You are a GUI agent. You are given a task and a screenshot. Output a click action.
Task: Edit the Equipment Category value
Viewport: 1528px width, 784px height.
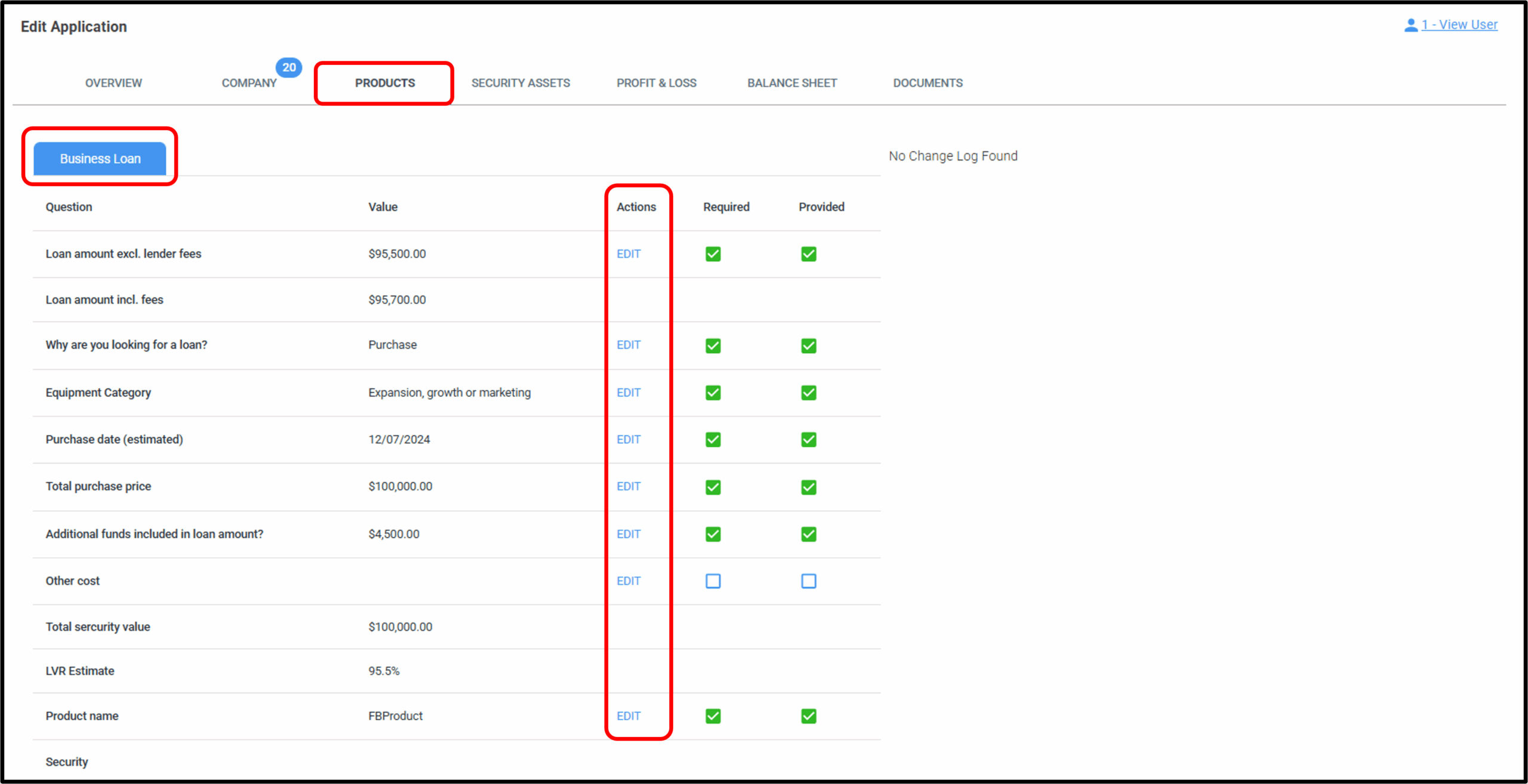click(x=629, y=393)
